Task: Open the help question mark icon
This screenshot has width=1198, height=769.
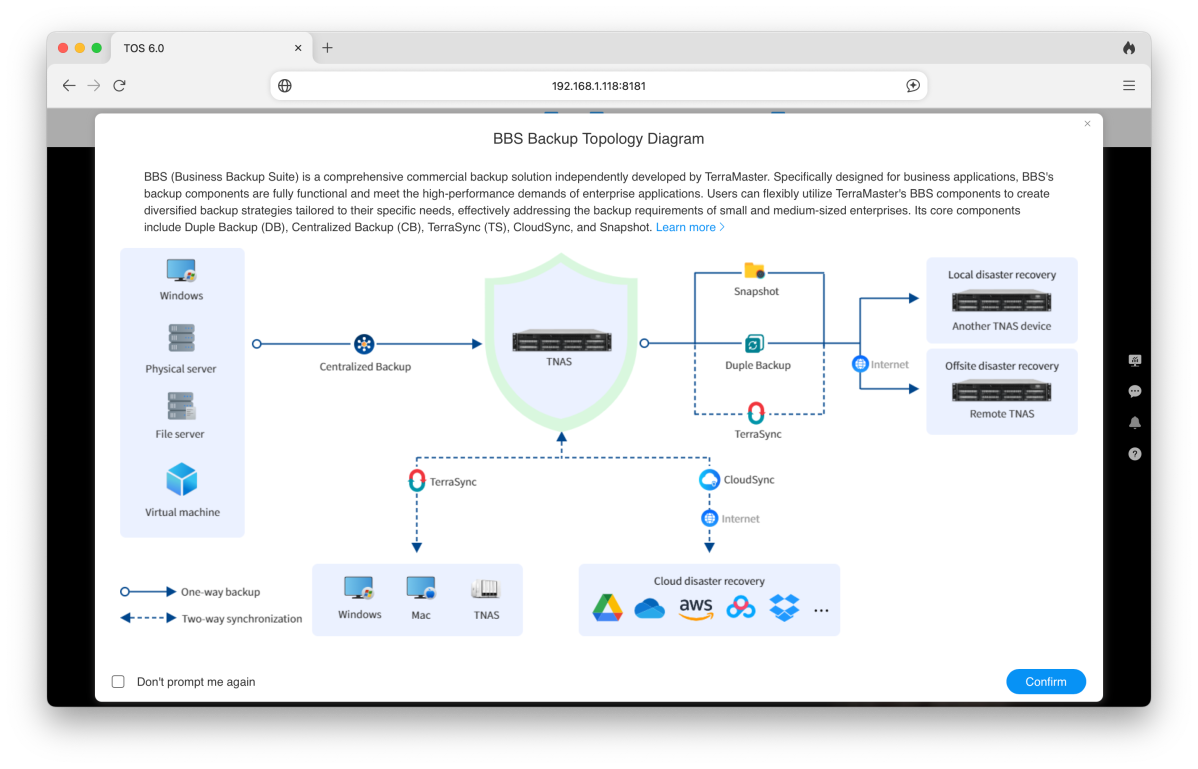Action: tap(1135, 454)
